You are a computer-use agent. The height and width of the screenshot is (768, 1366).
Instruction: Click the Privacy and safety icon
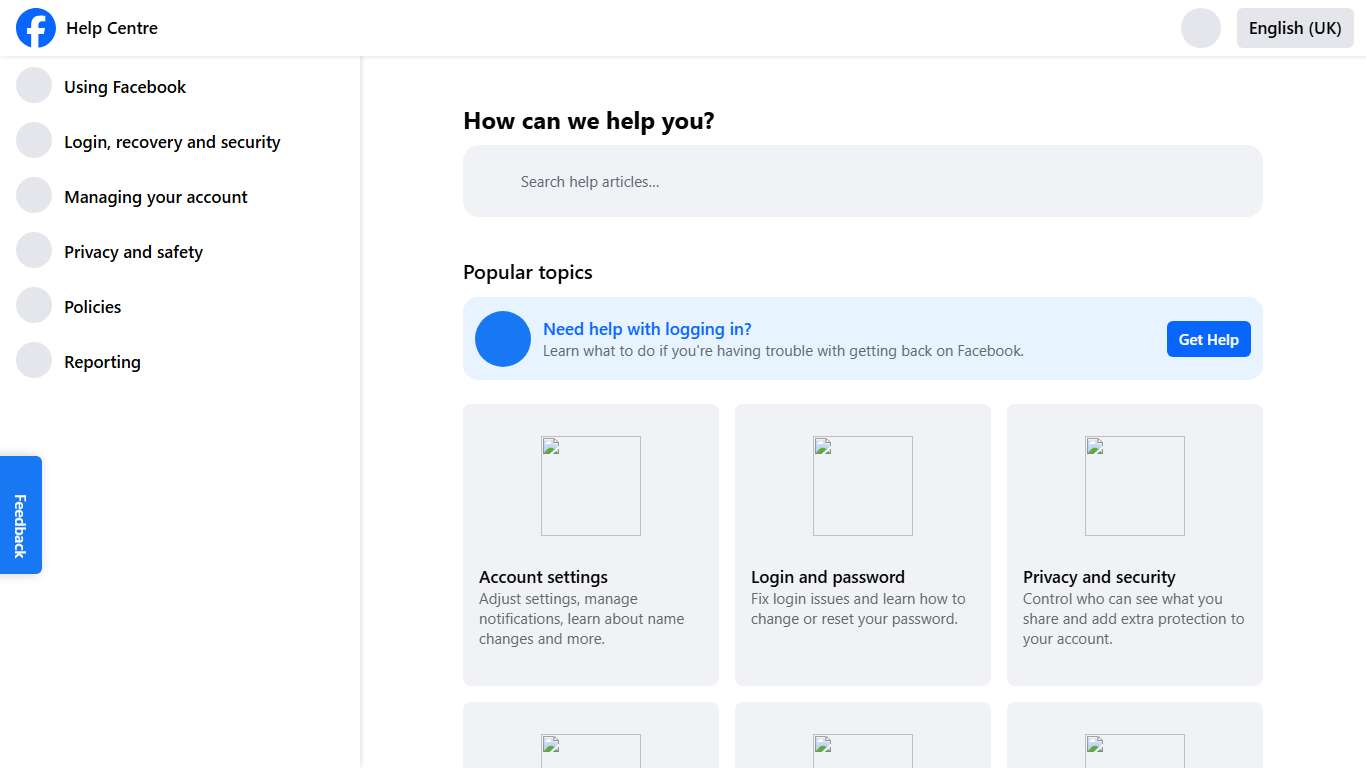(x=33, y=250)
